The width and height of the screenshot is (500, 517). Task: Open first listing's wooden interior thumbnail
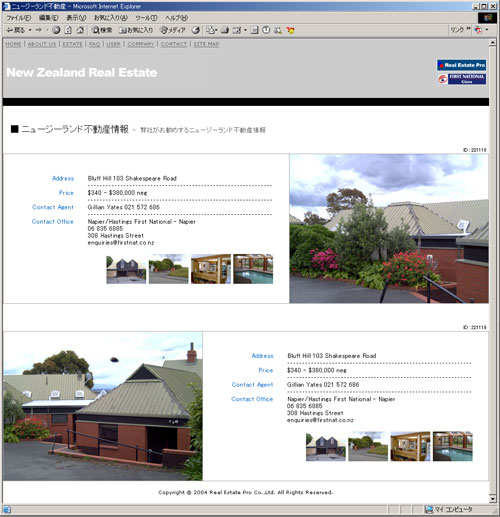click(211, 269)
